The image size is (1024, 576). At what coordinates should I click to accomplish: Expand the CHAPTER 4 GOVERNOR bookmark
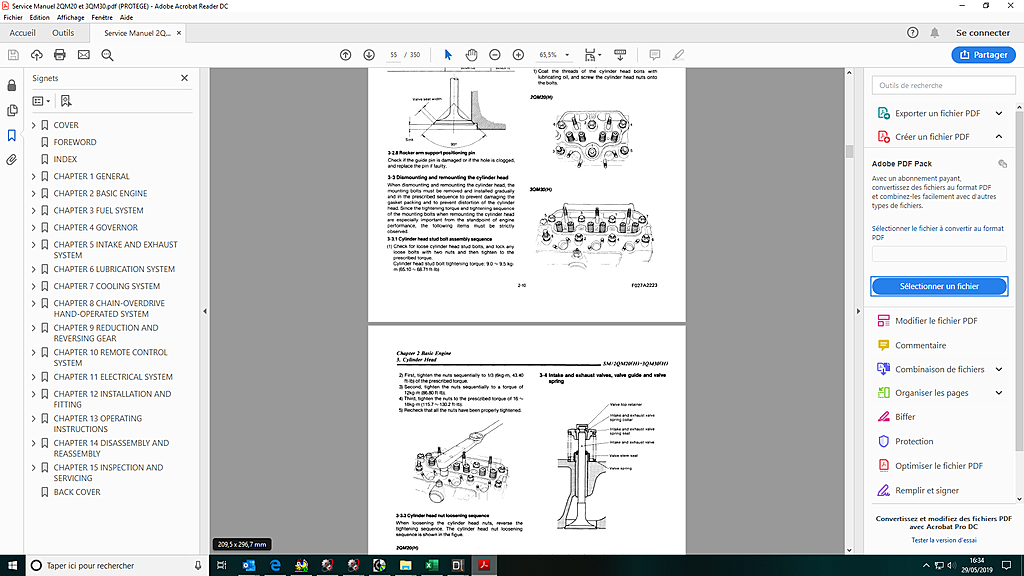[x=34, y=227]
